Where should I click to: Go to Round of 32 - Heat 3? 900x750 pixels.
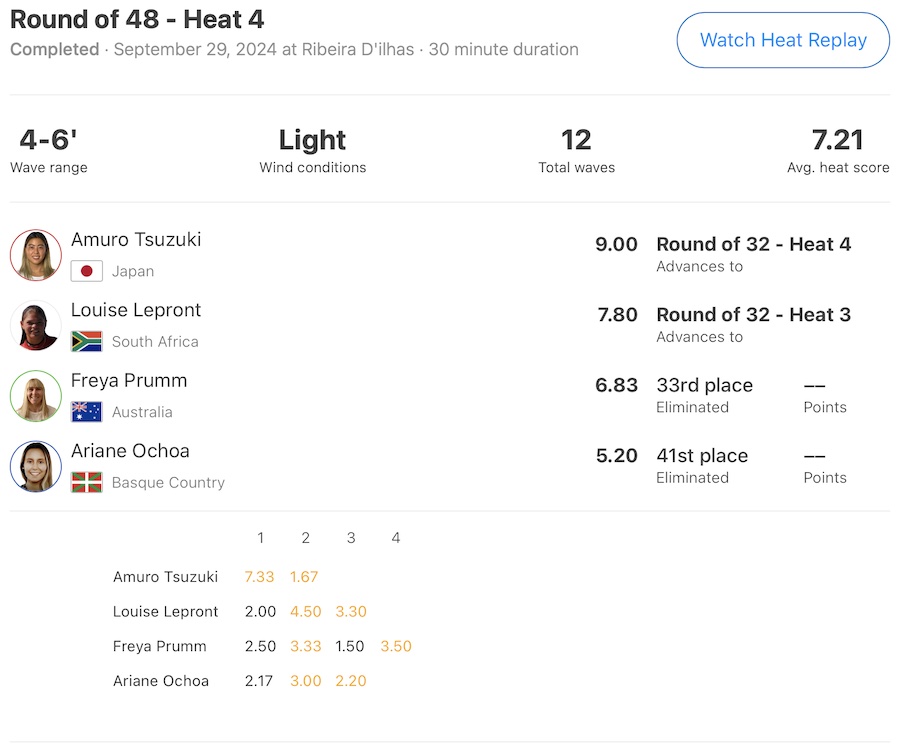coord(753,315)
